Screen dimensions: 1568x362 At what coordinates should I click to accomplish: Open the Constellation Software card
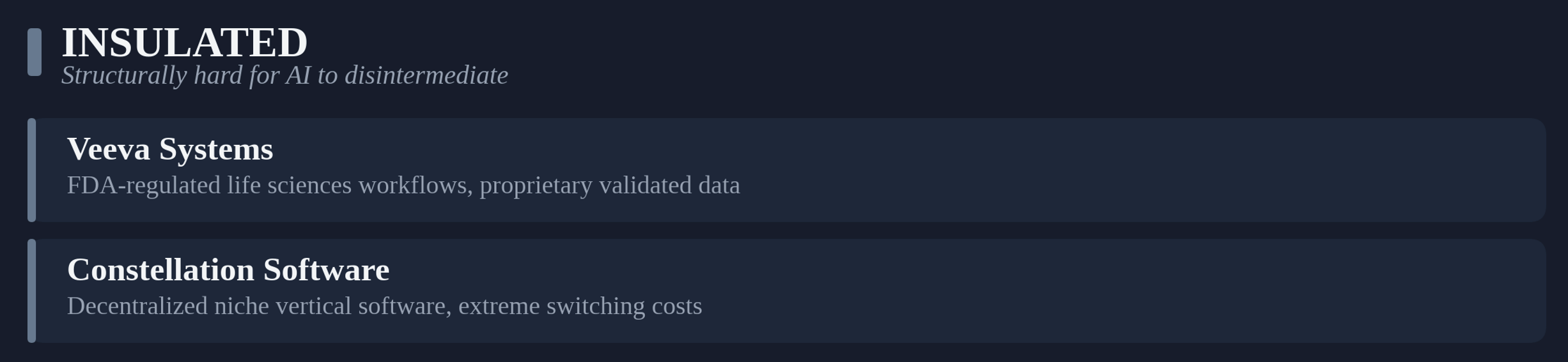787,291
